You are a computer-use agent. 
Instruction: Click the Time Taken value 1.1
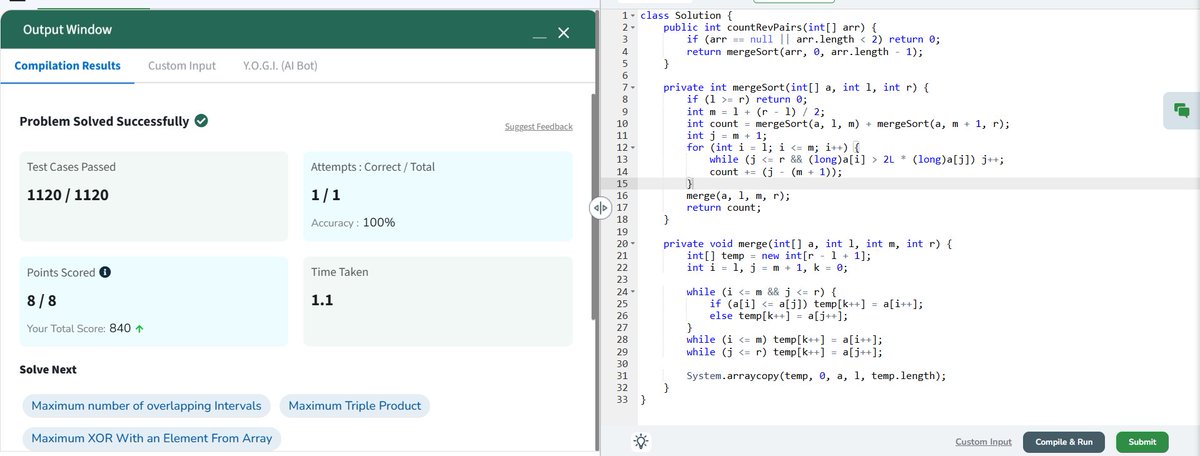pos(321,301)
